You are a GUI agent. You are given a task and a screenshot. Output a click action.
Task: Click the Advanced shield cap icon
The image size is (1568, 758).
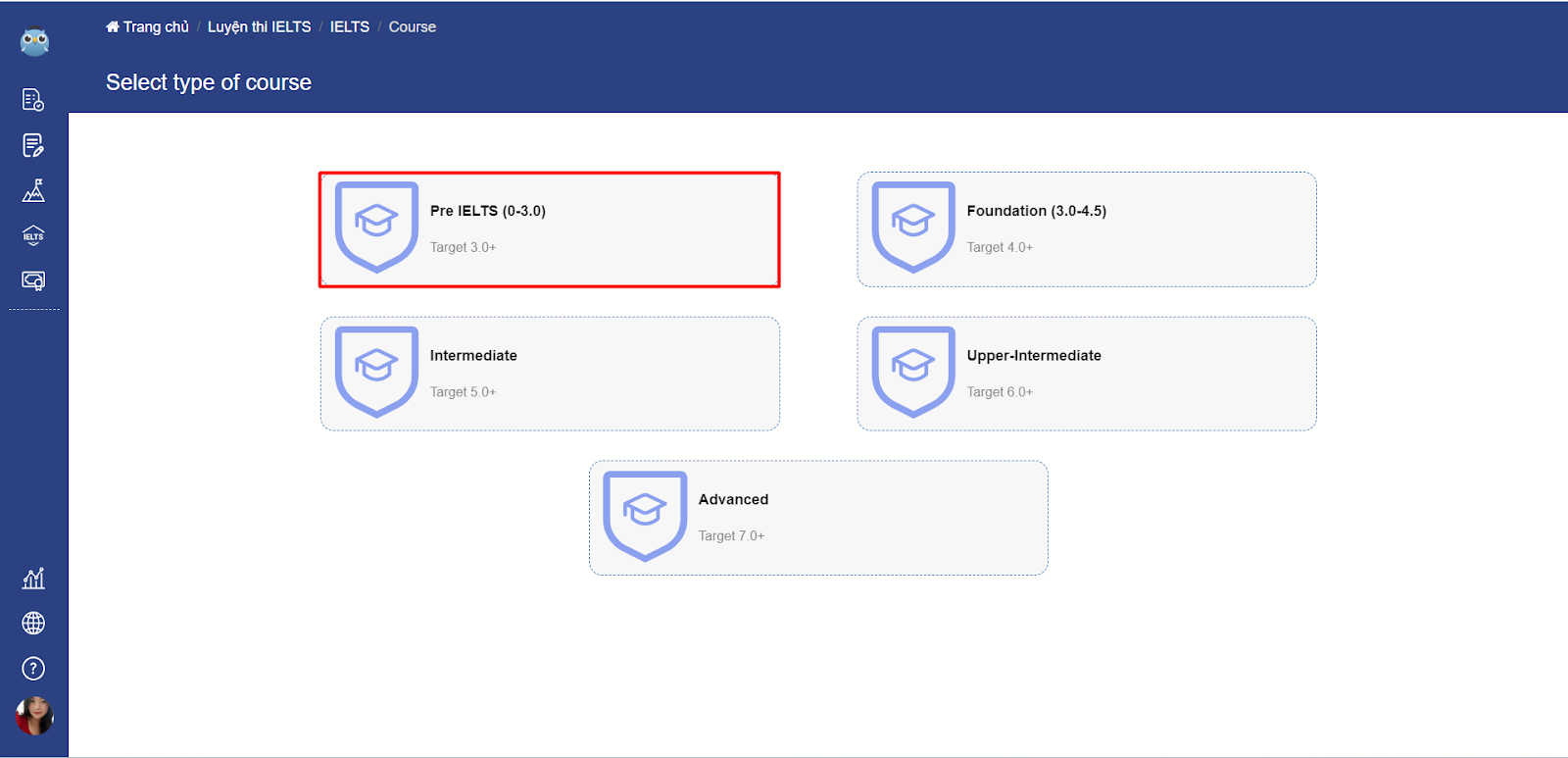pyautogui.click(x=645, y=516)
